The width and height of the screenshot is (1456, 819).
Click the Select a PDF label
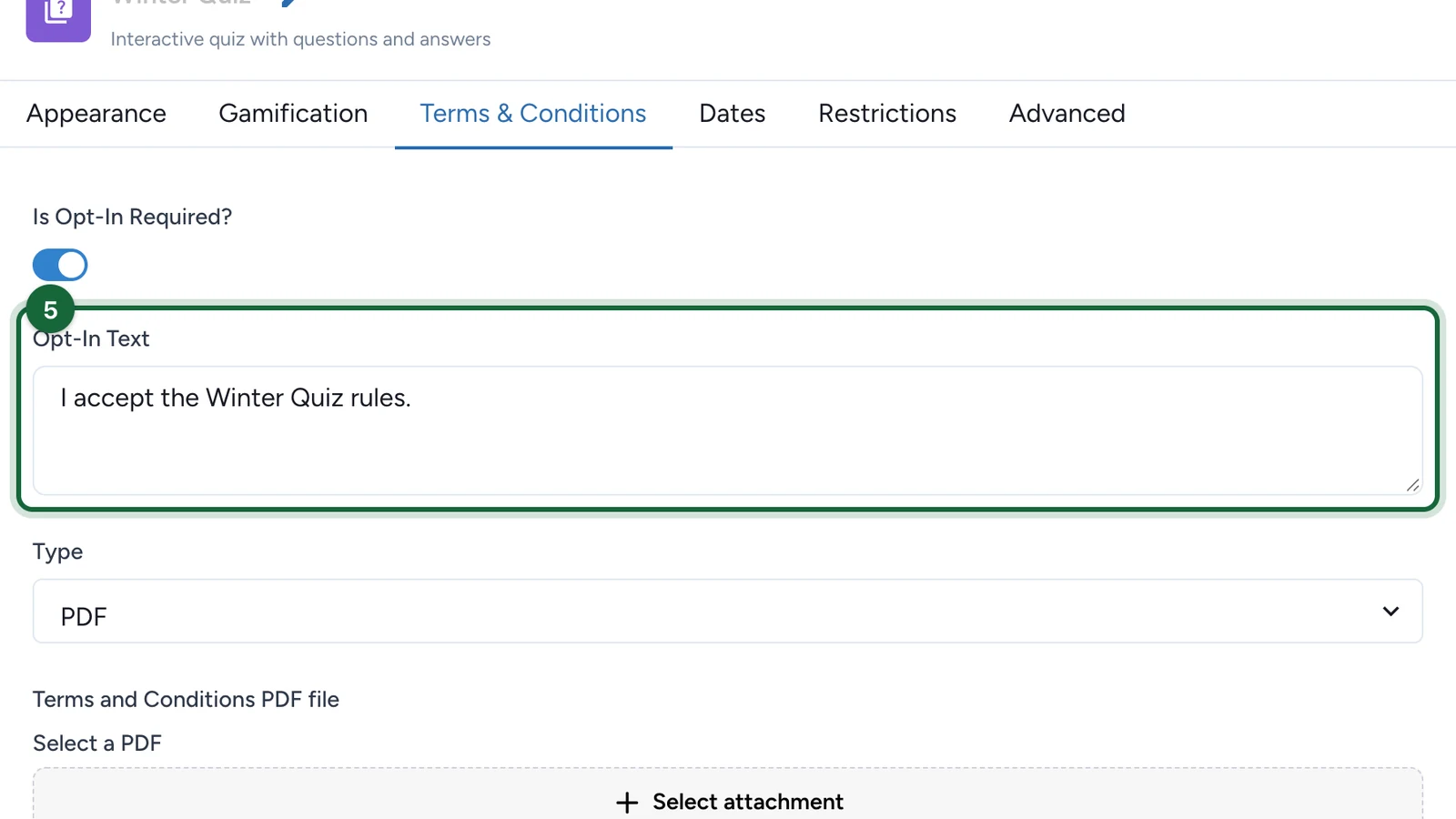[97, 743]
